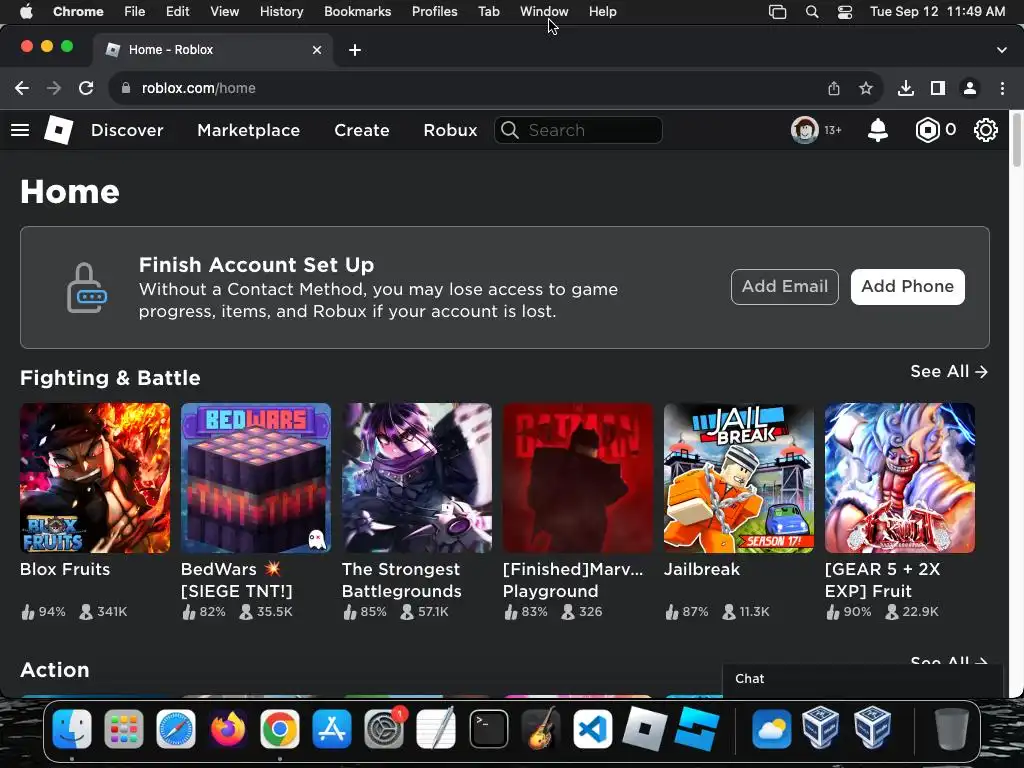
Task: Share this page via share icon
Action: pos(834,88)
